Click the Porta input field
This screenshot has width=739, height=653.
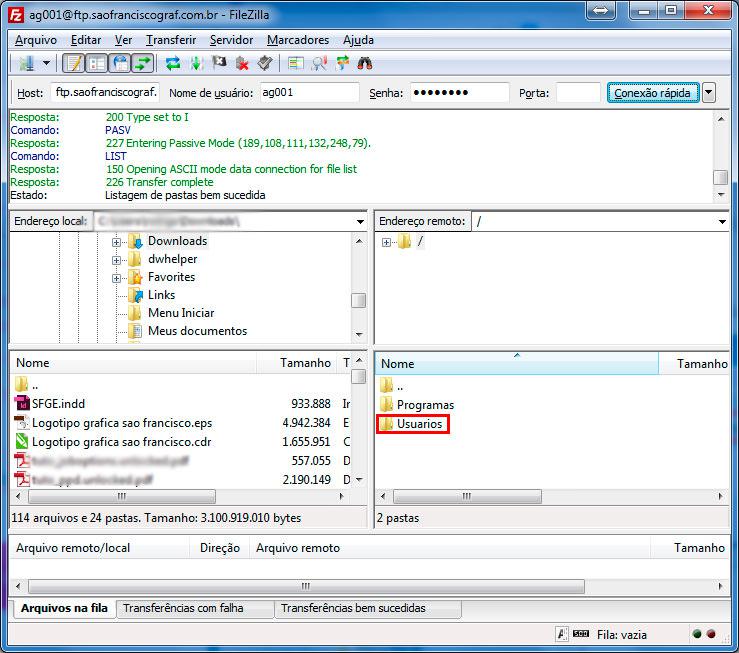578,92
